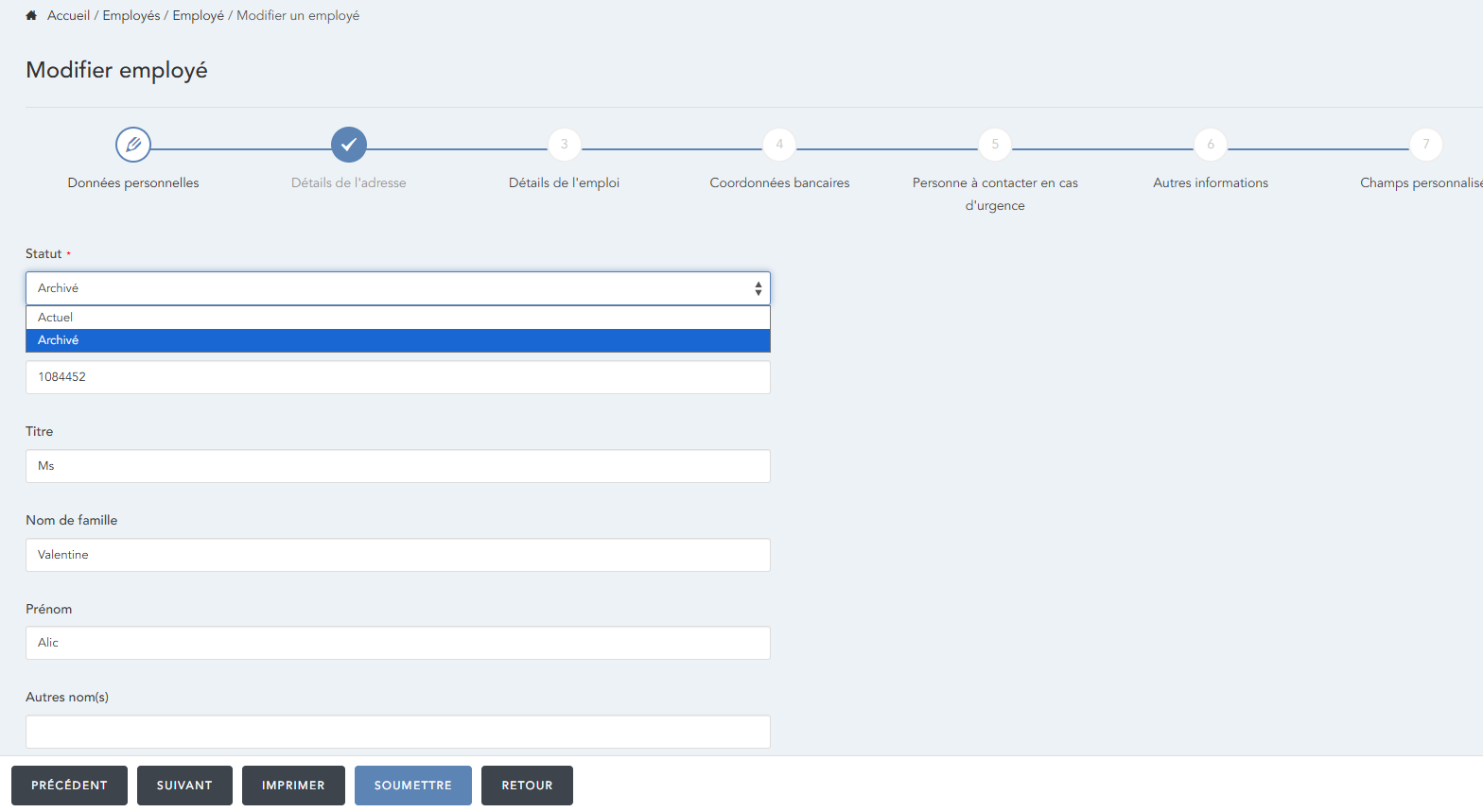This screenshot has height=812, width=1483.
Task: Click the Imprimer button
Action: pos(293,786)
